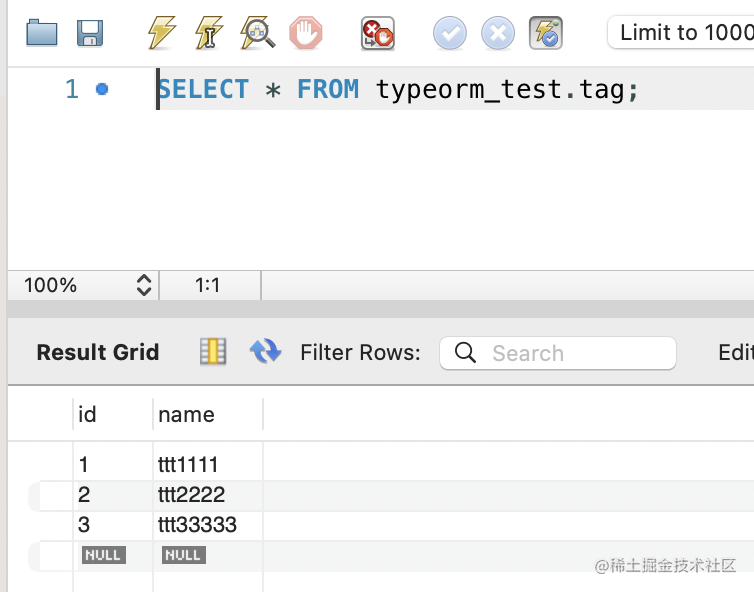Run Explain plan magnifier lightning icon

tap(258, 34)
